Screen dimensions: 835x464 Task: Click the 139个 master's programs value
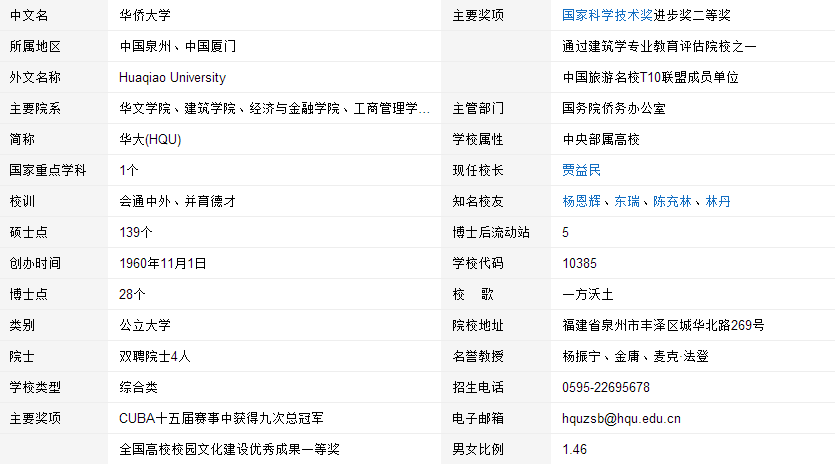[136, 232]
